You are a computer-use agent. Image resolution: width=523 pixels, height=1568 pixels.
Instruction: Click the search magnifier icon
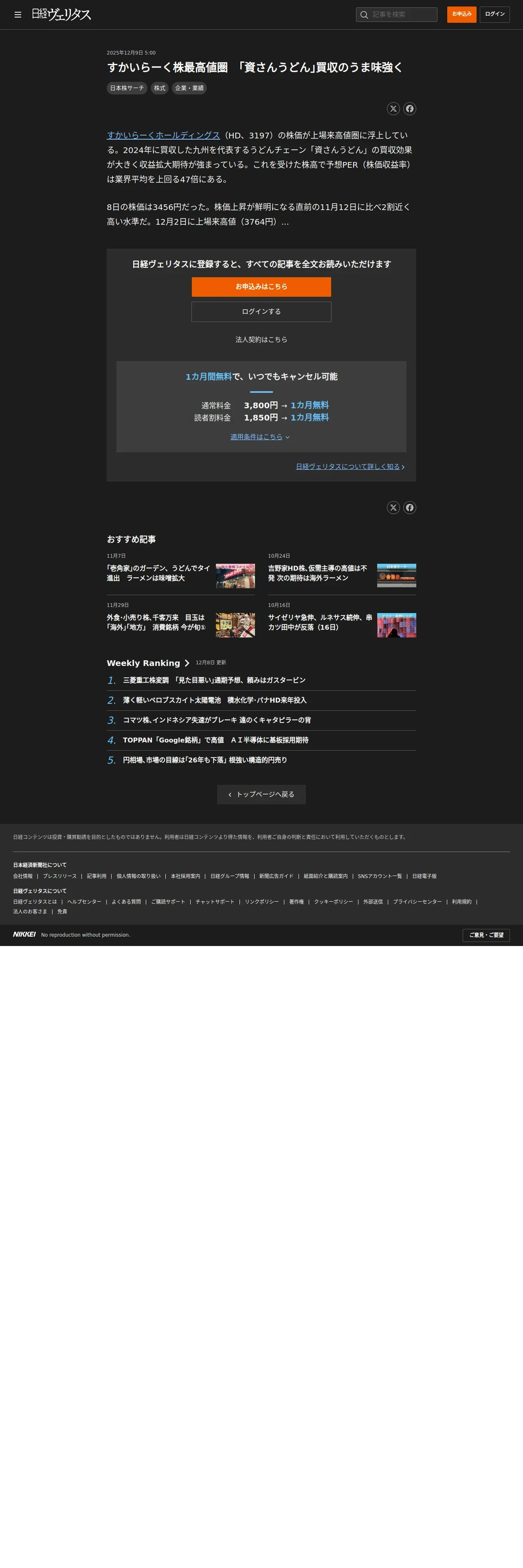tap(364, 15)
